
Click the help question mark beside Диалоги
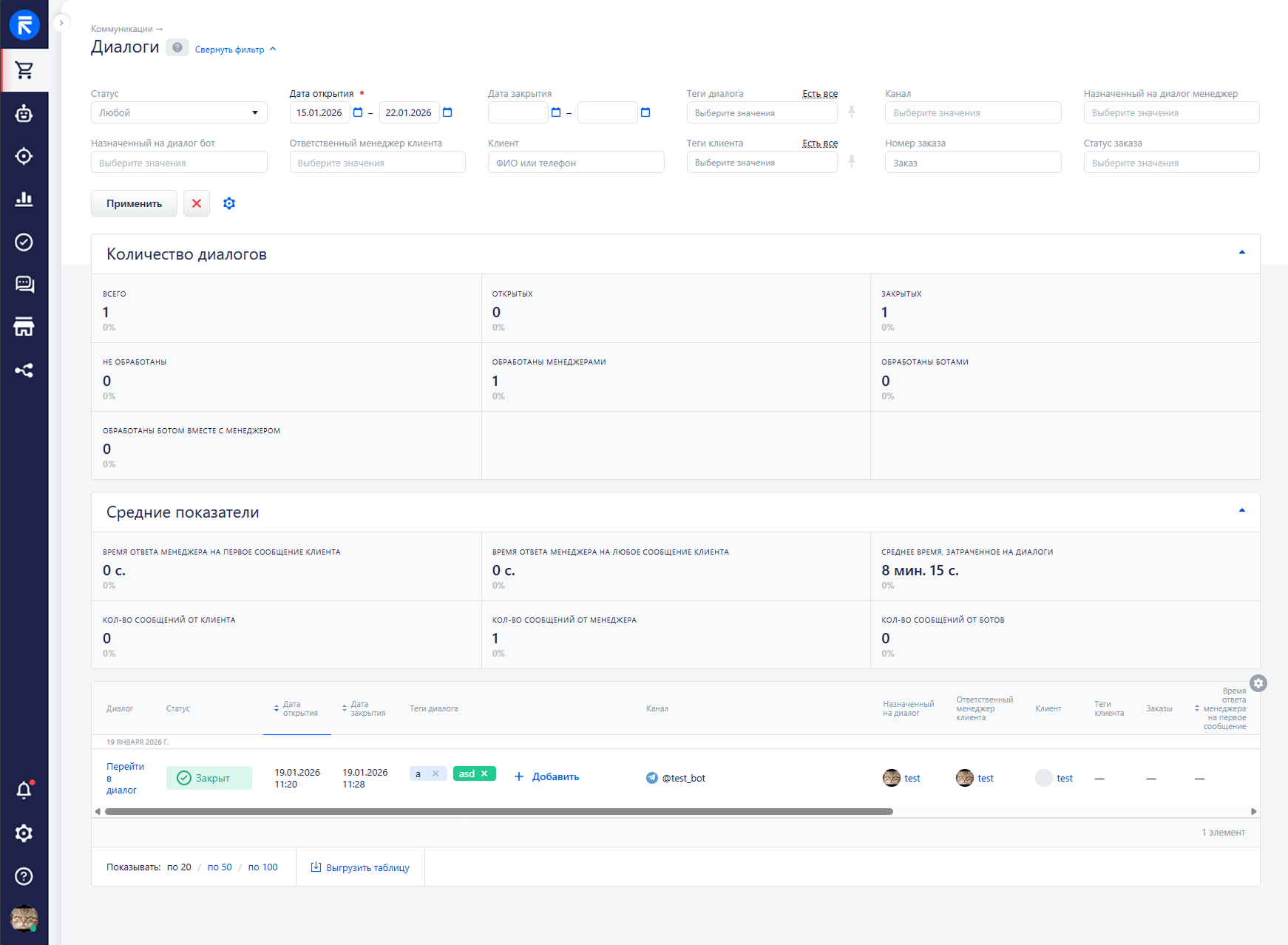click(177, 48)
